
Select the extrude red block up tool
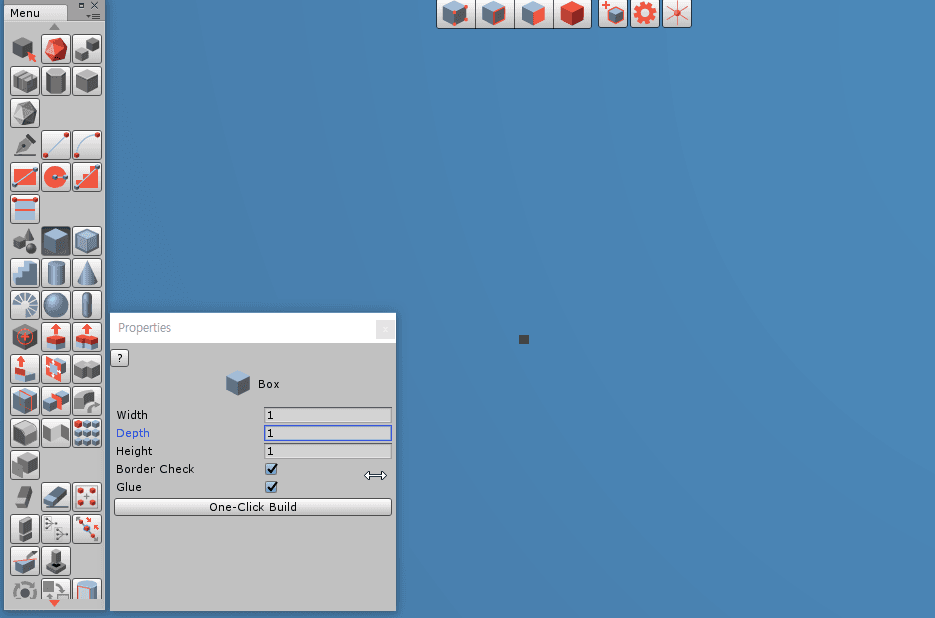56,337
